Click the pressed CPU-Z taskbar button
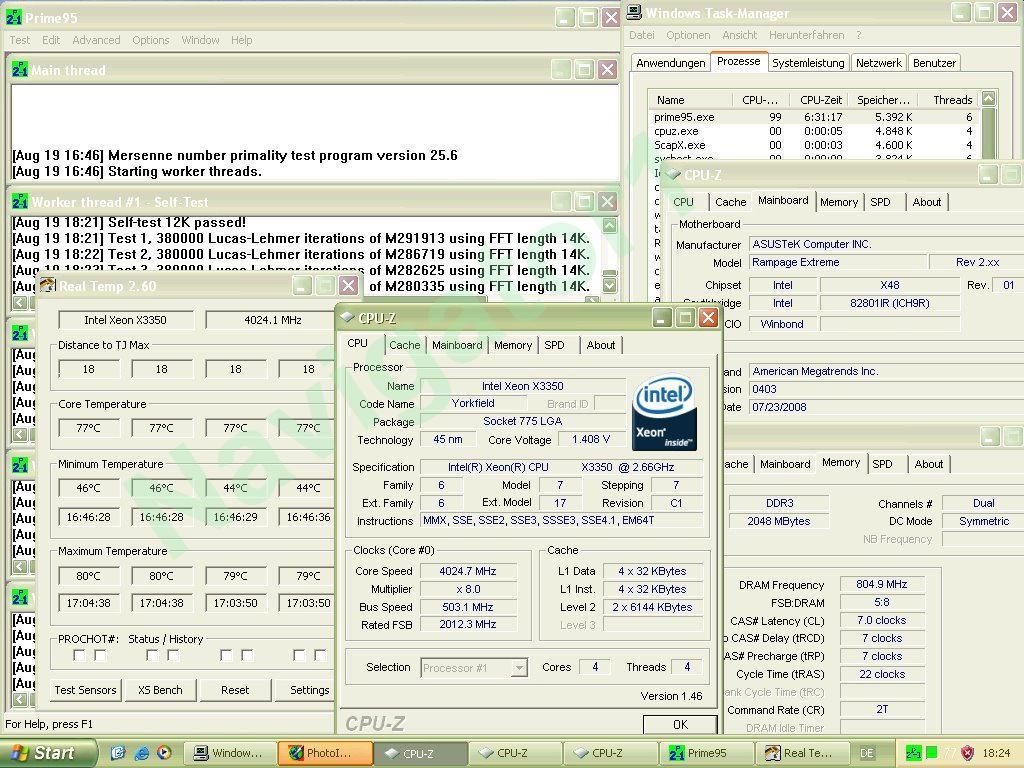 [x=419, y=753]
